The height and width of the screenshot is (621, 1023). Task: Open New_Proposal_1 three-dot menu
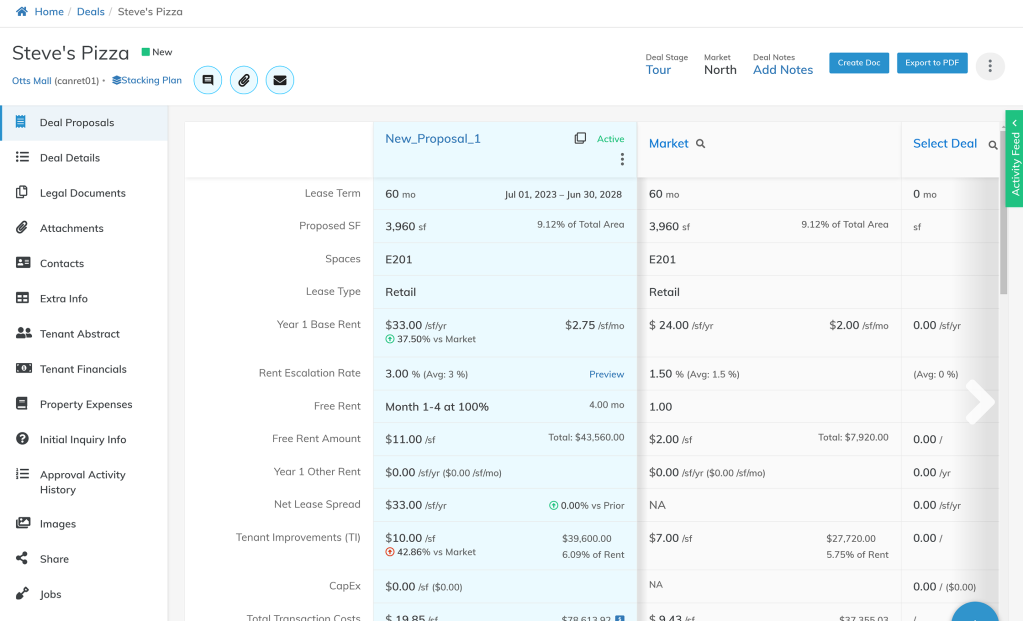point(622,159)
